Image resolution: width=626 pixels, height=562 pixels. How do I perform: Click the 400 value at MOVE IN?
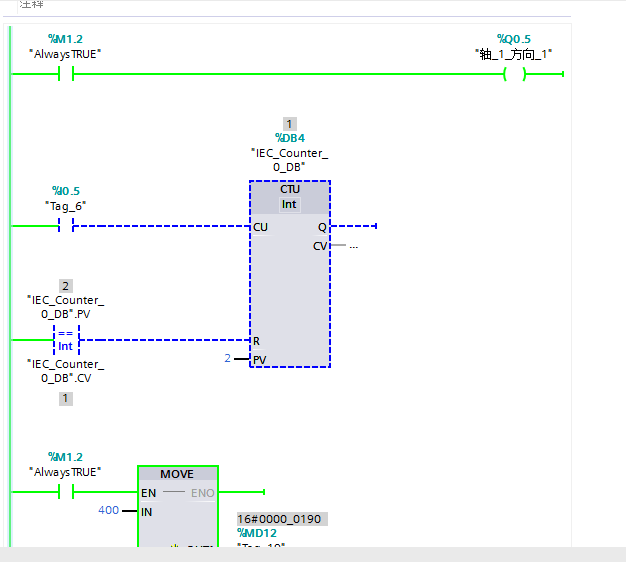[108, 510]
